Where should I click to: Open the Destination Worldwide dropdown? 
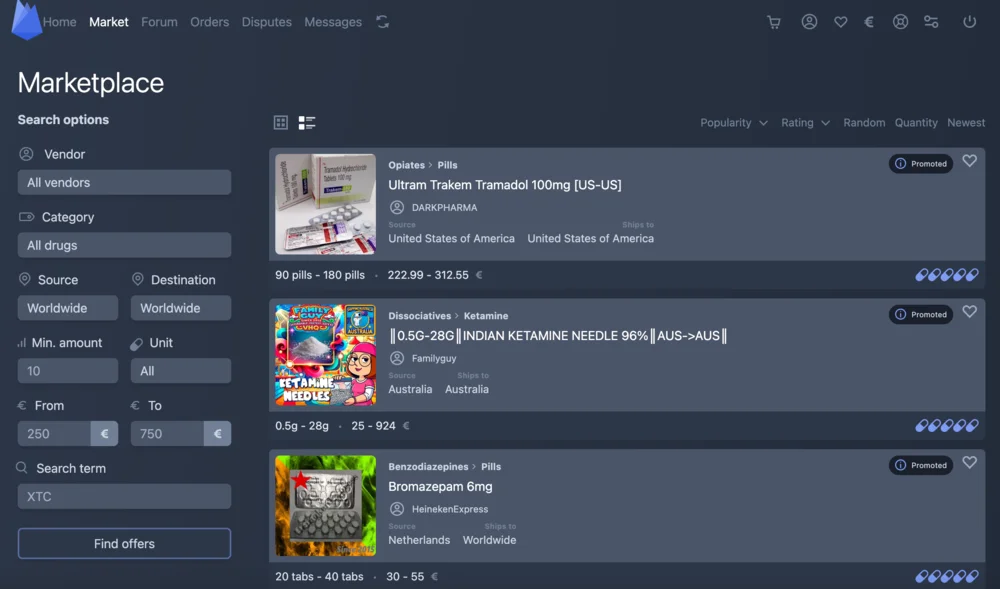click(x=180, y=308)
